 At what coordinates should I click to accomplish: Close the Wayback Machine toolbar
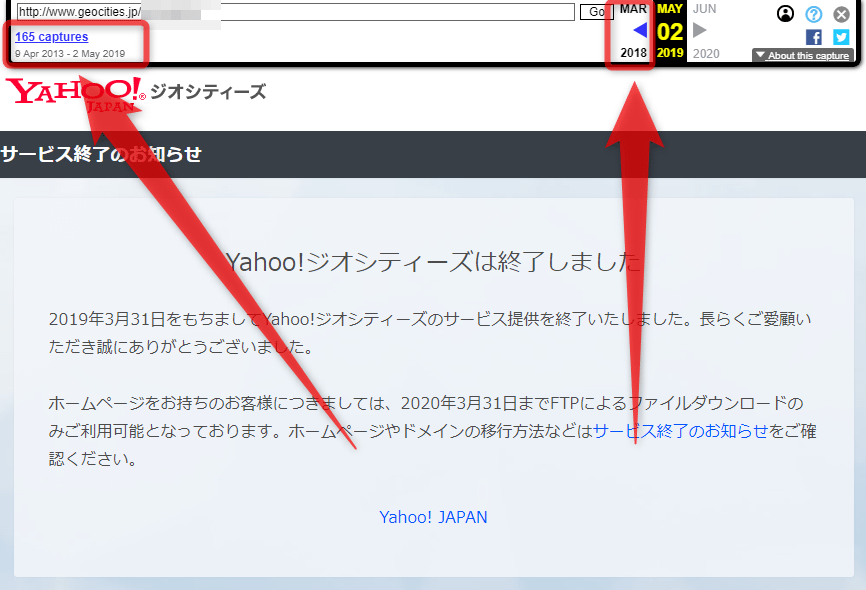pos(841,14)
